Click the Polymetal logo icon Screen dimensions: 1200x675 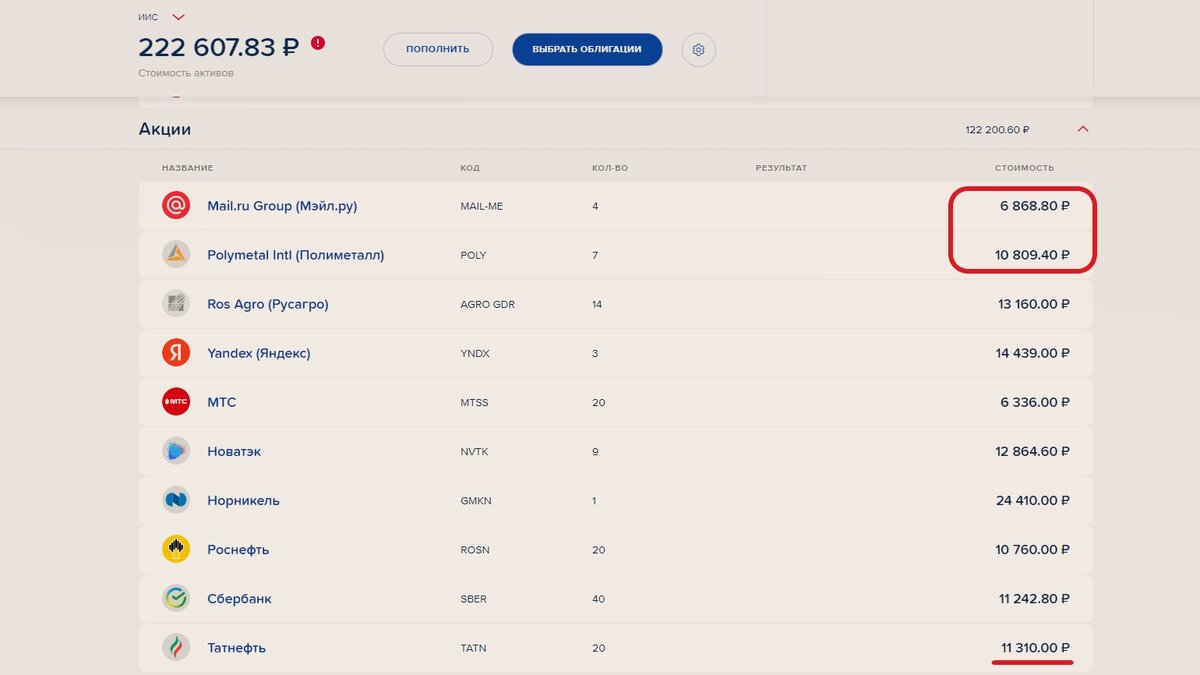[176, 255]
